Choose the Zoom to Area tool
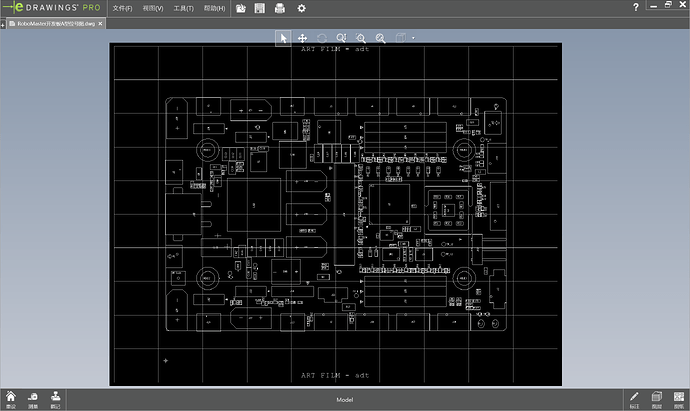This screenshot has width=690, height=411. pos(361,37)
